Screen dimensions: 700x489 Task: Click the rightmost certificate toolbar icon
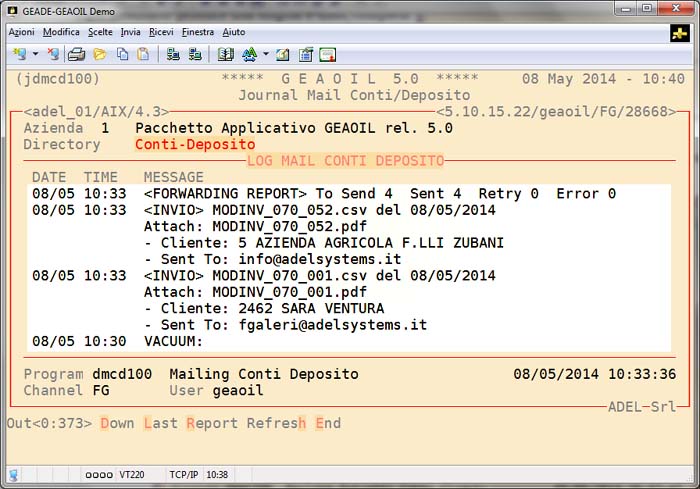coord(327,54)
